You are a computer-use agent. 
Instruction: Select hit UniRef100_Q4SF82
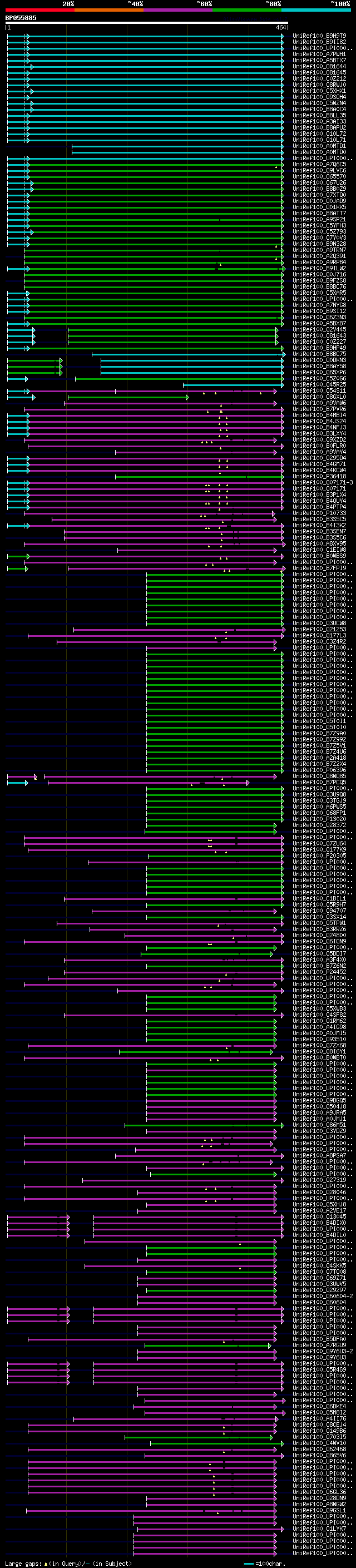319,1014
